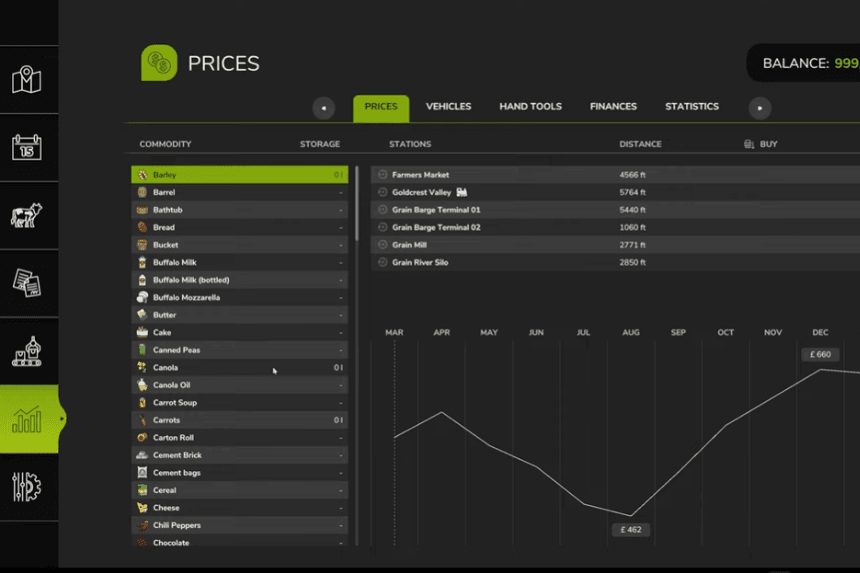Toggle the Grain River Silo marker icon

click(382, 262)
